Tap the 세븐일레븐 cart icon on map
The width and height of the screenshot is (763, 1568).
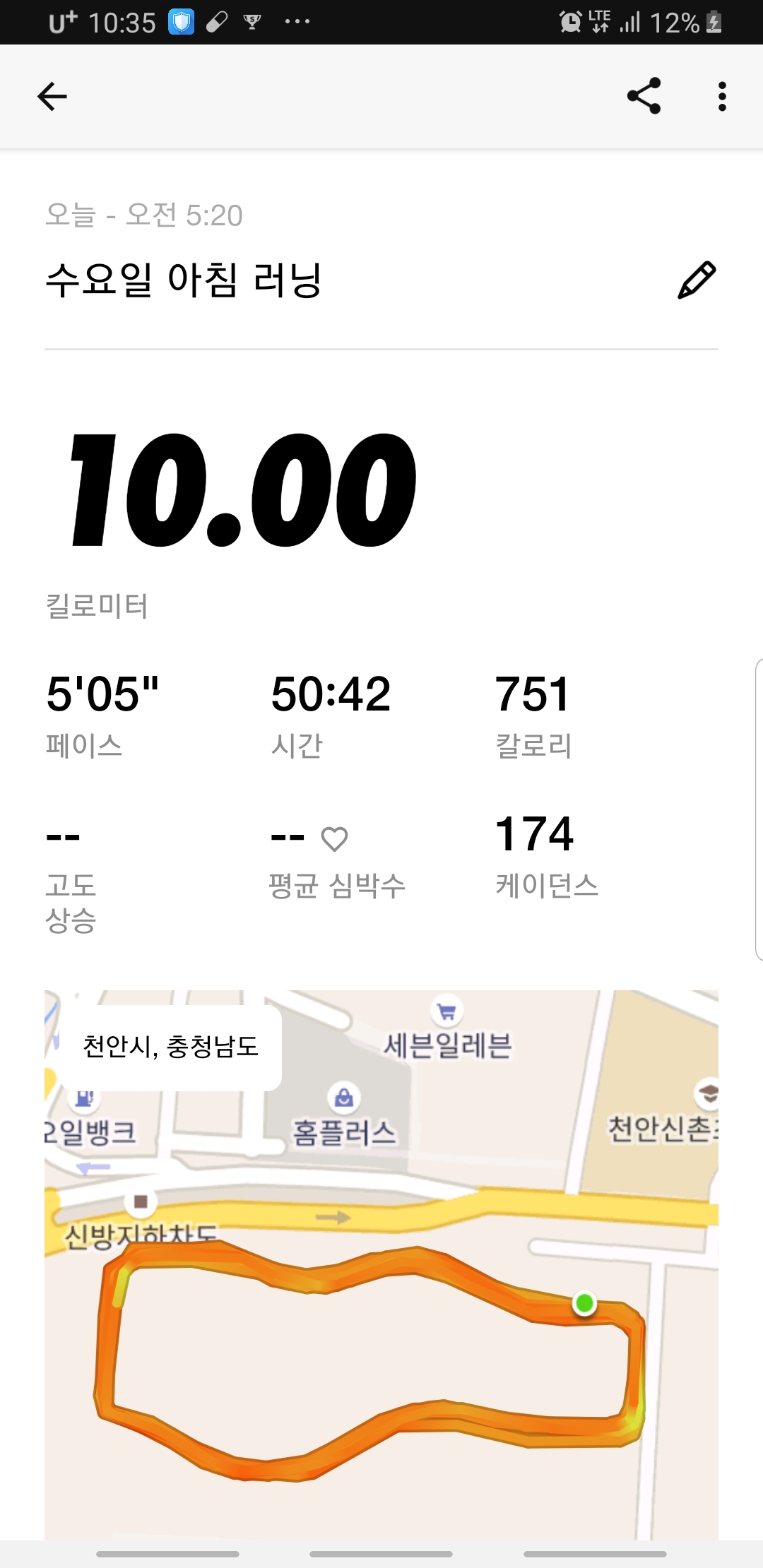pyautogui.click(x=446, y=1011)
